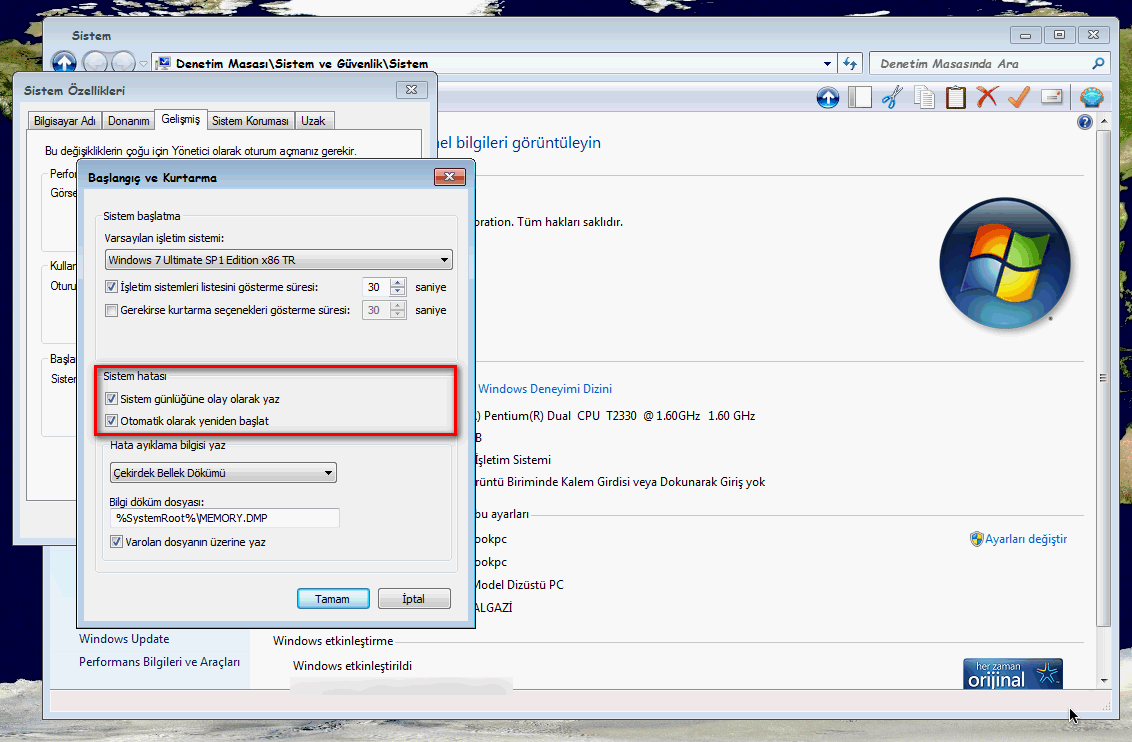Open the Varsayılan işletim sistemi dropdown
1132x742 pixels.
(279, 260)
